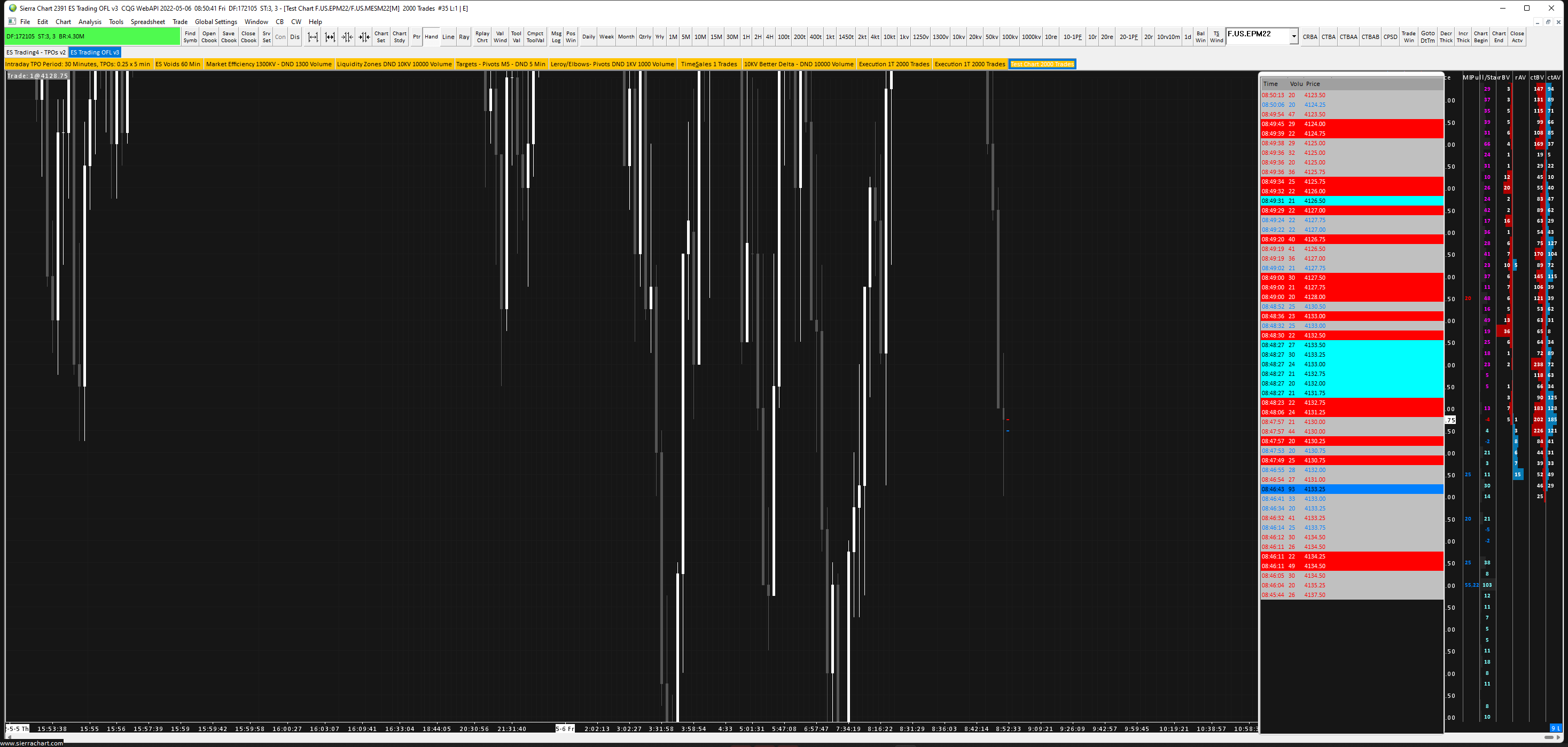Image resolution: width=1568 pixels, height=747 pixels.
Task: Expand the F.US.EPM22 symbol dropdown arrow
Action: [1293, 37]
